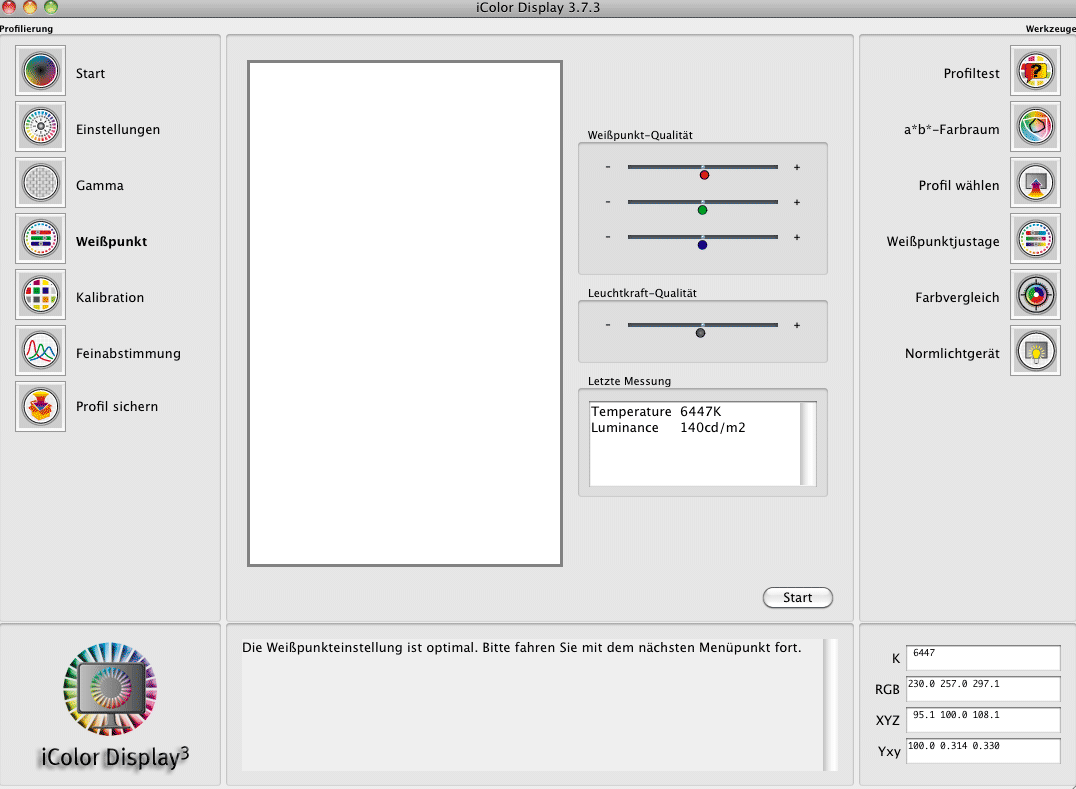Open Feinabstimmung curves icon
The width and height of the screenshot is (1076, 789).
click(40, 351)
